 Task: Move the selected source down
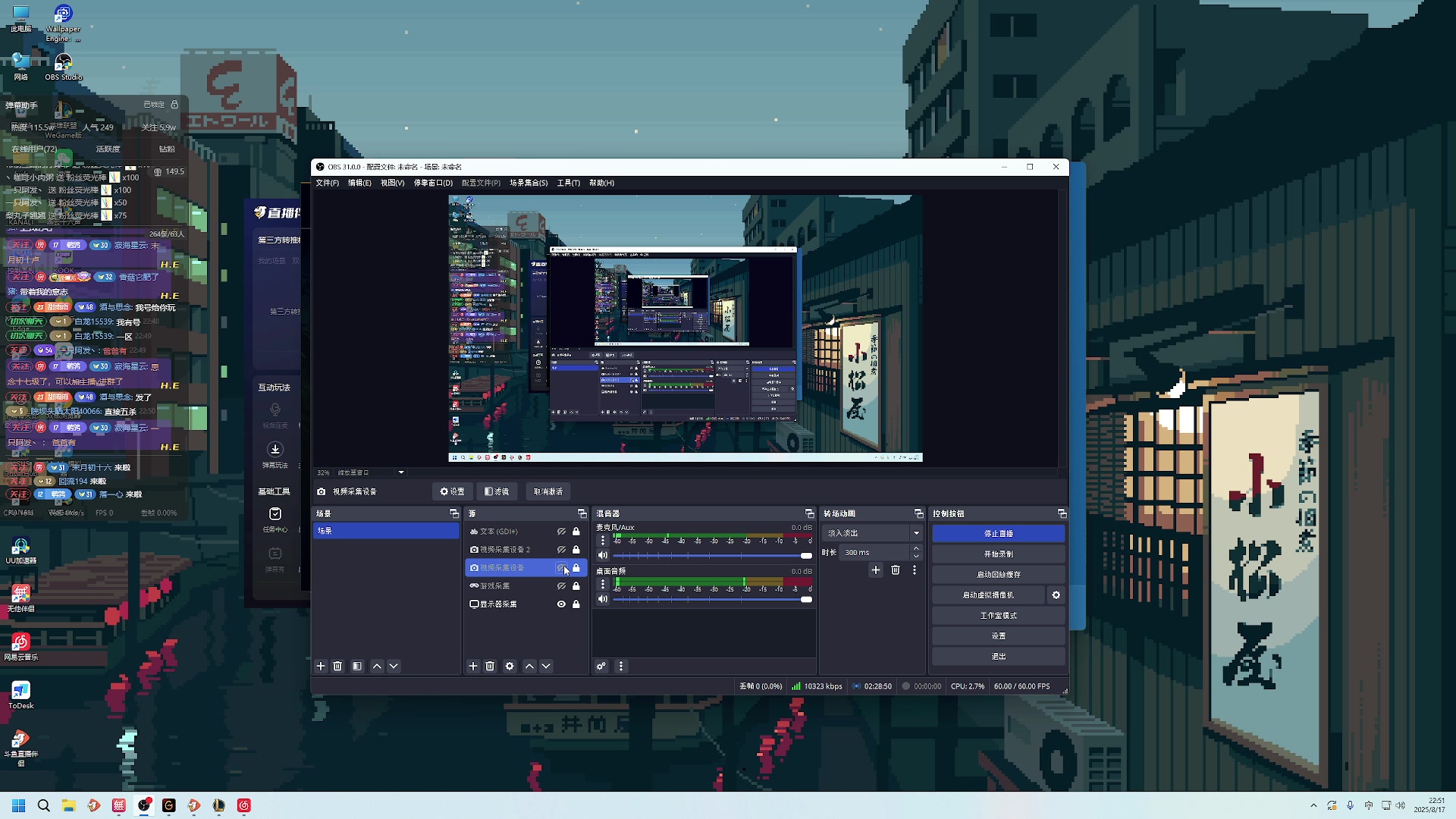coord(546,667)
